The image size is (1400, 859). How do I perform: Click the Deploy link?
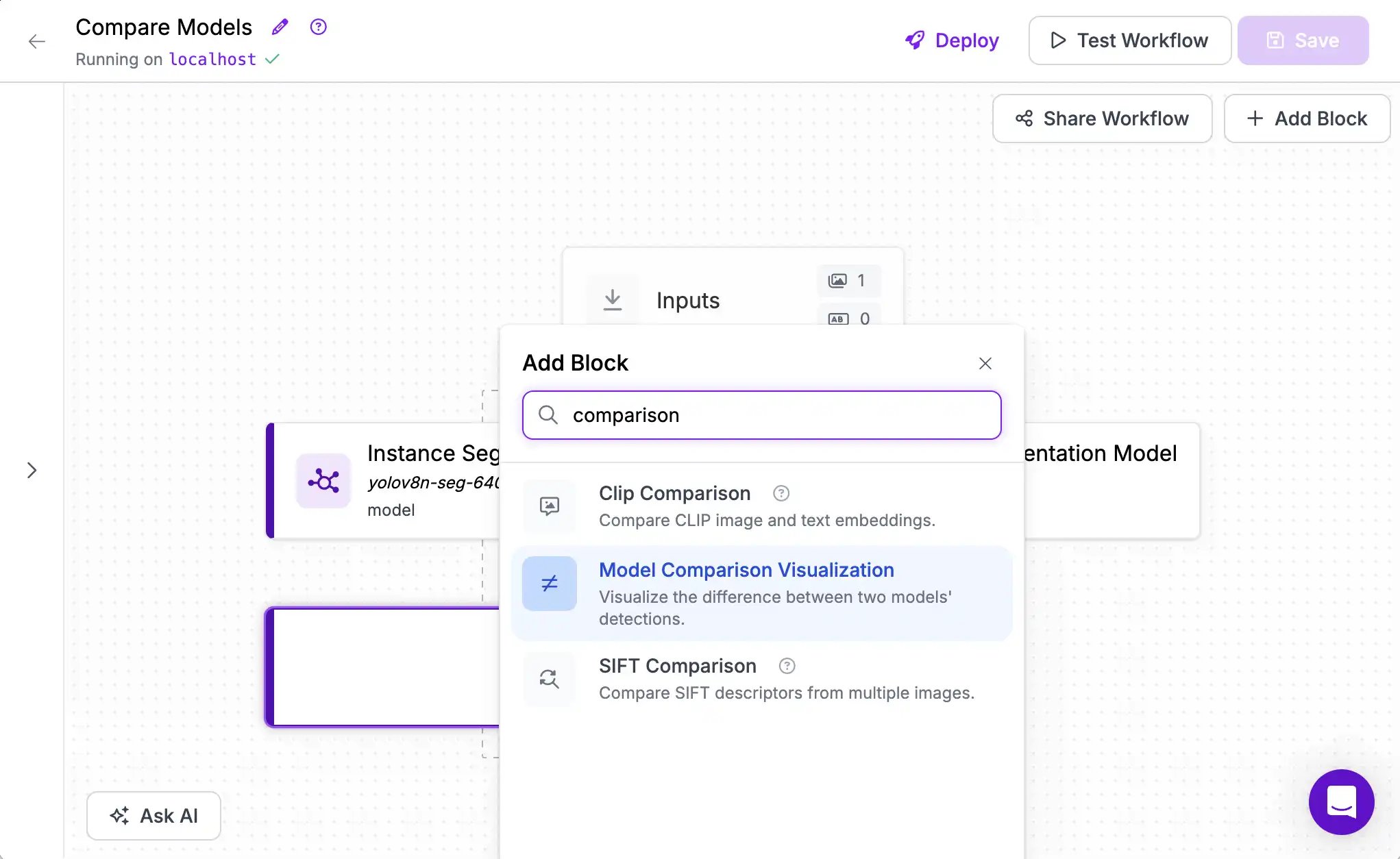[952, 40]
